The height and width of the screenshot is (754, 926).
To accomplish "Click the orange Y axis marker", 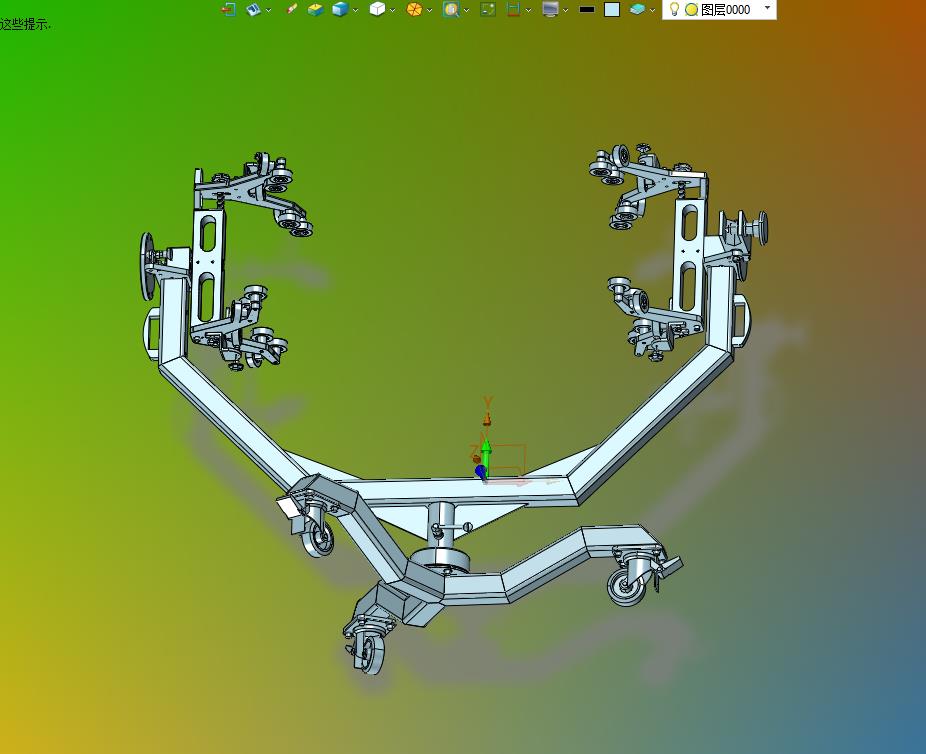I will tap(487, 412).
